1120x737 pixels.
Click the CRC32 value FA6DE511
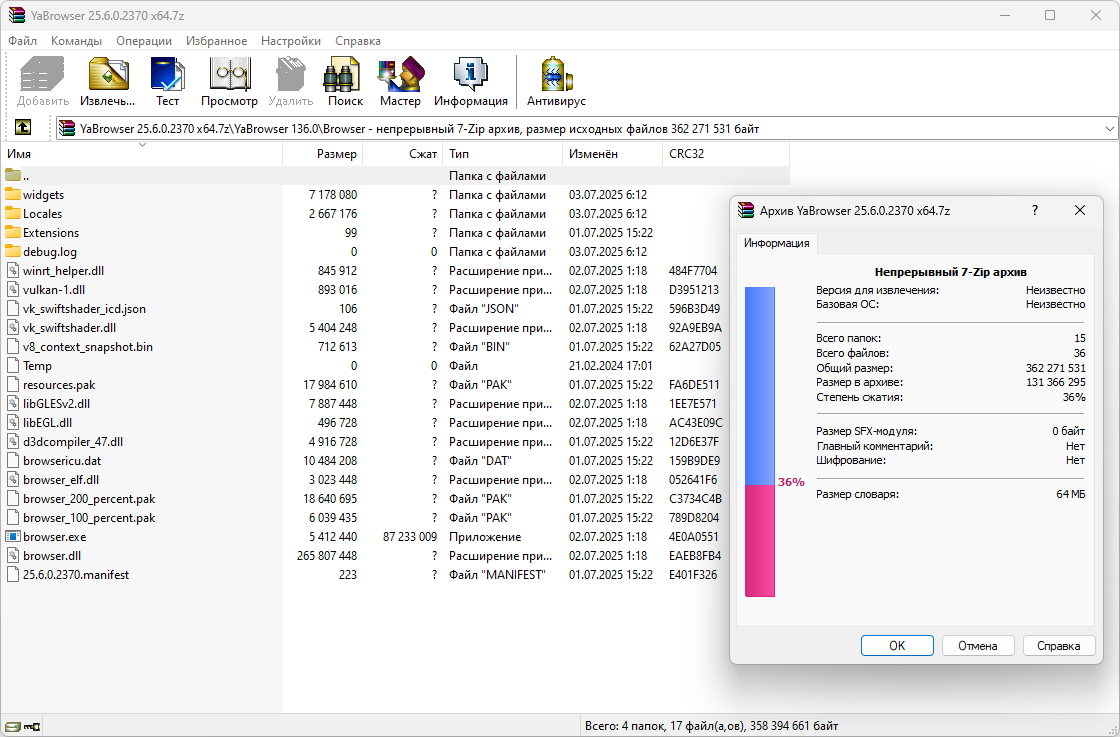point(694,384)
